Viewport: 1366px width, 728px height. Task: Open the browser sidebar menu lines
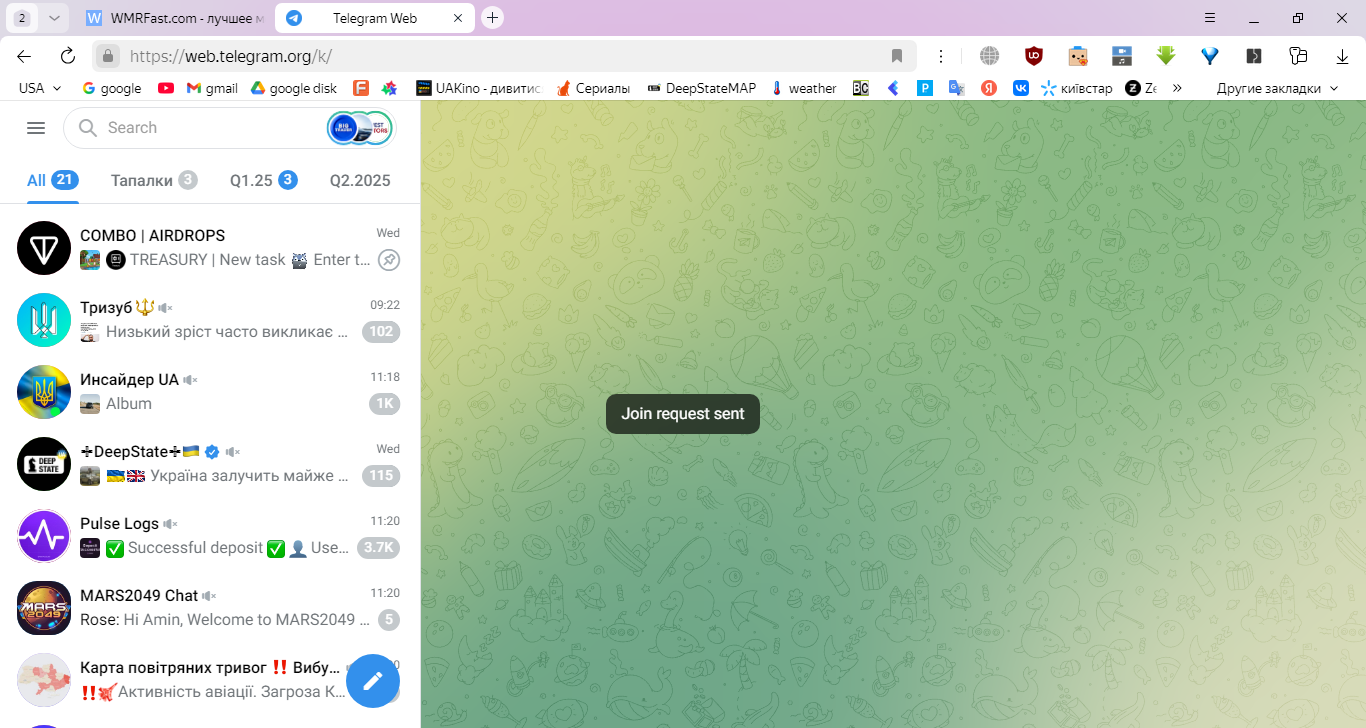tap(1209, 18)
